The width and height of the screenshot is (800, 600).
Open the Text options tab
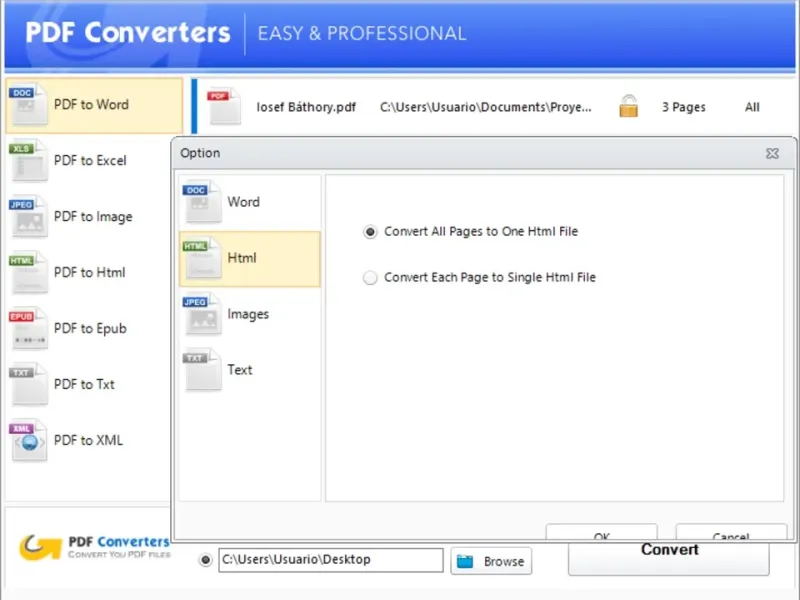[x=250, y=370]
